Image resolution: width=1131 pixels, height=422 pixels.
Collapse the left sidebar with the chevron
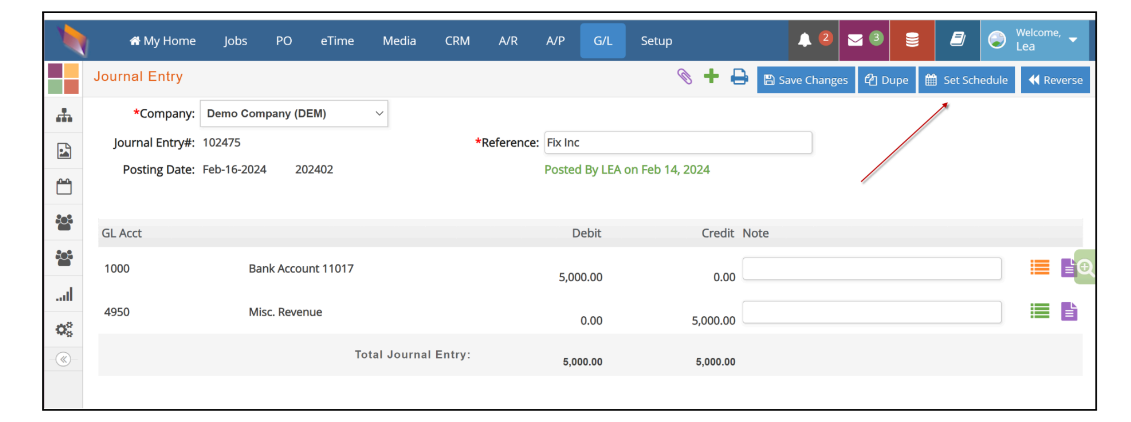(63, 359)
